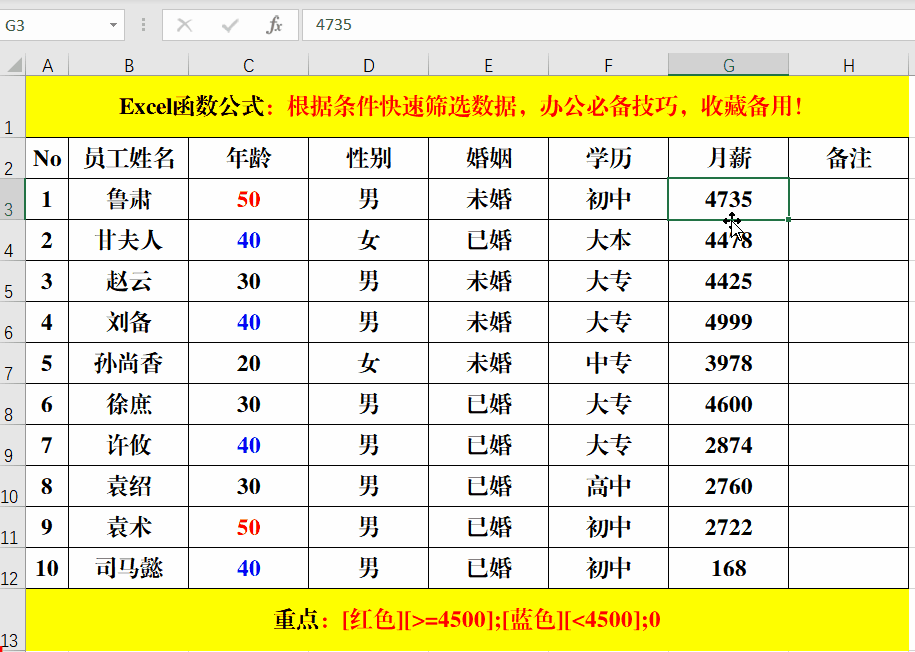Select row 1 header
Screen dimensions: 915x652
(12, 107)
